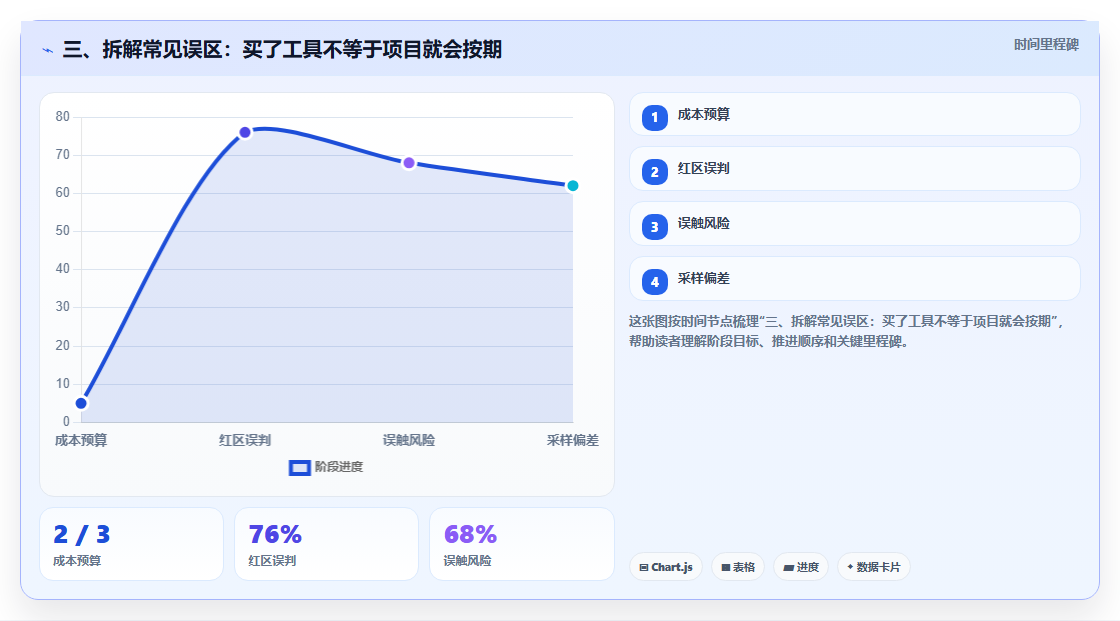Click the y-axis value 80
The height and width of the screenshot is (621, 1120).
63,116
